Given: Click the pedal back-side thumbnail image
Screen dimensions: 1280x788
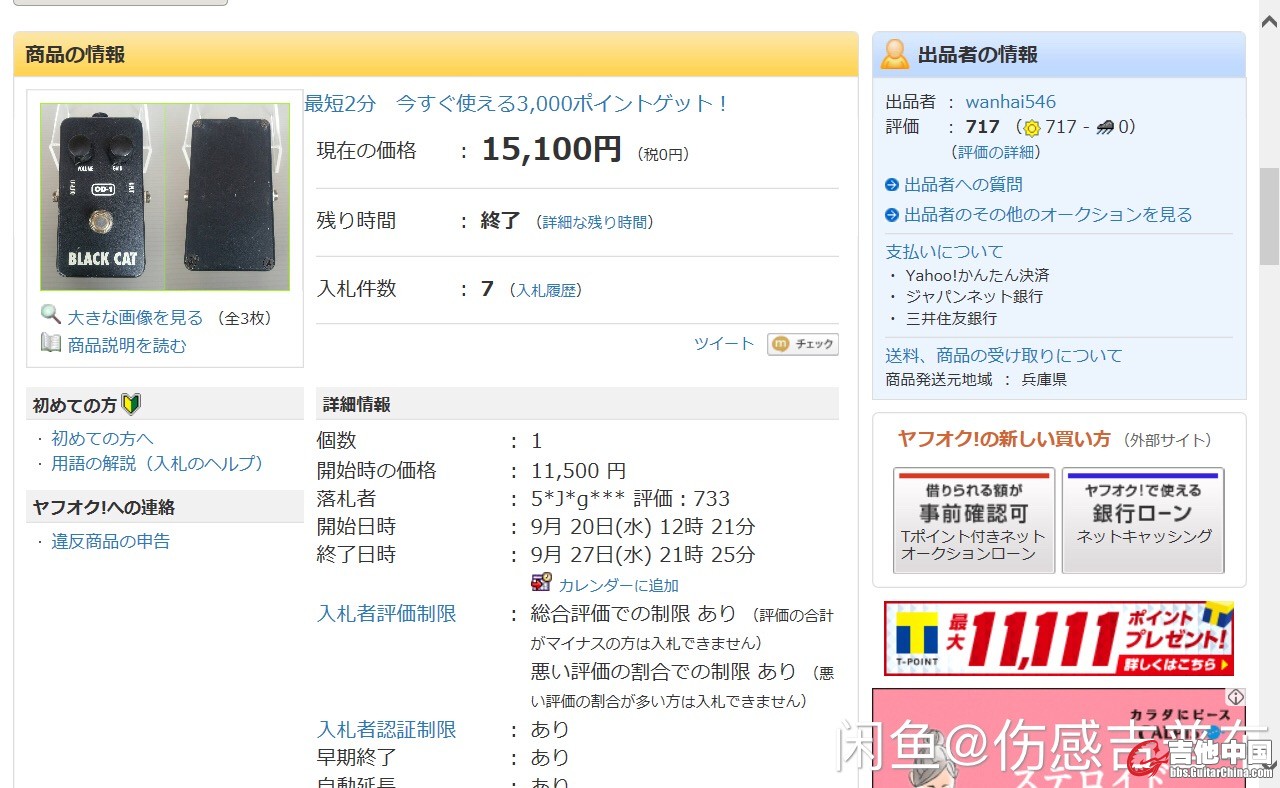Looking at the screenshot, I should (227, 197).
